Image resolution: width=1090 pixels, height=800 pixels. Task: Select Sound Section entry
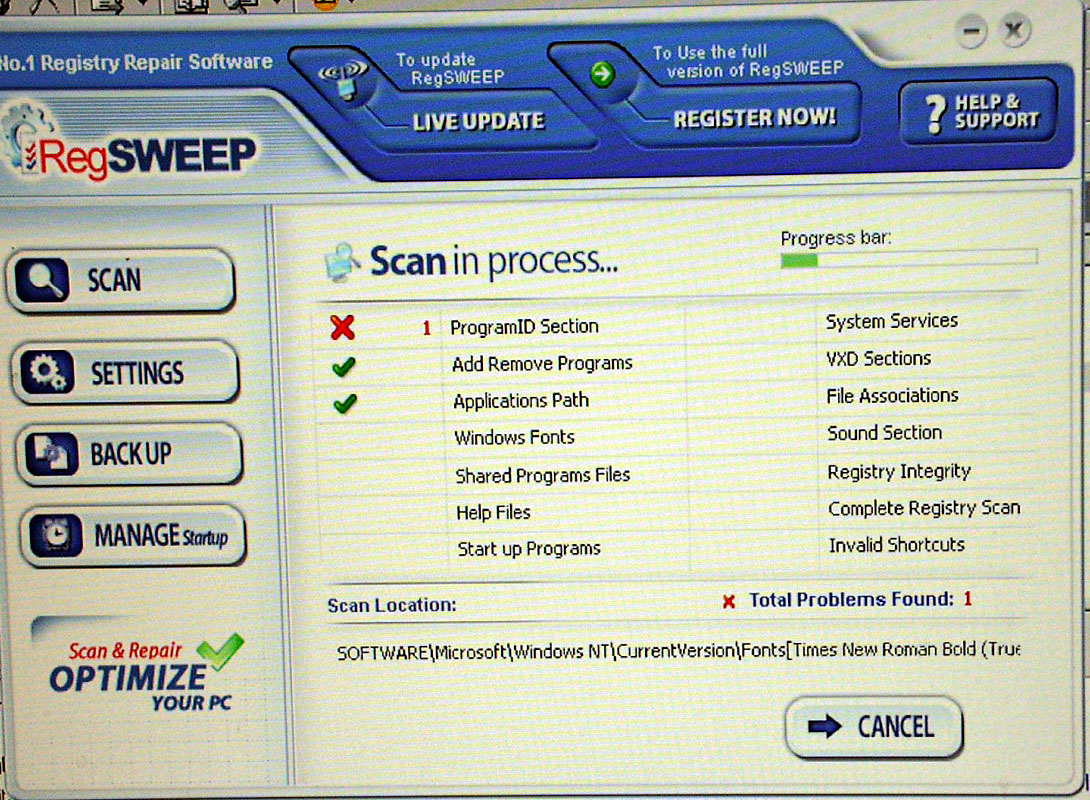pos(884,433)
